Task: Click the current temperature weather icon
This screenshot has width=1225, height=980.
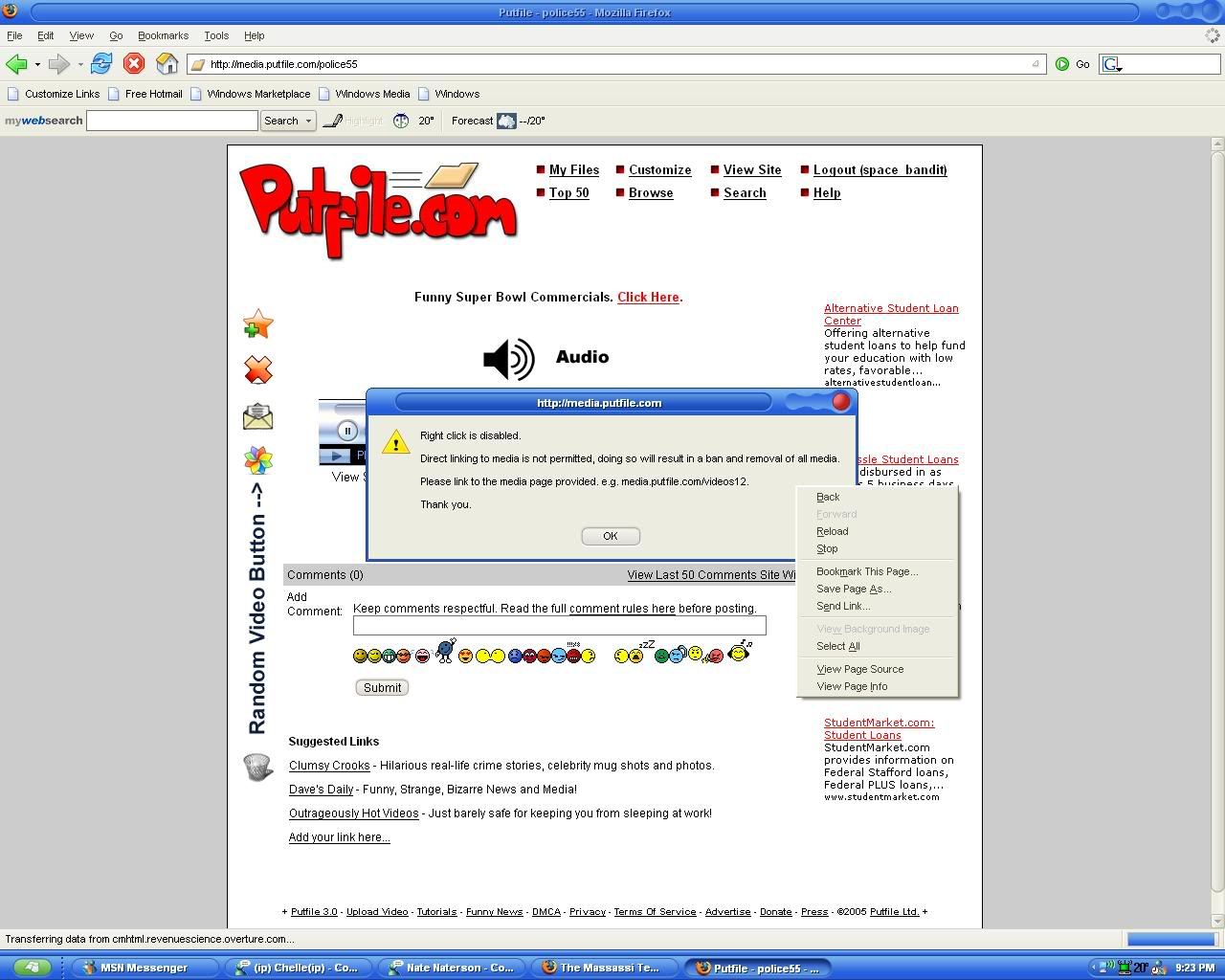Action: pyautogui.click(x=401, y=121)
